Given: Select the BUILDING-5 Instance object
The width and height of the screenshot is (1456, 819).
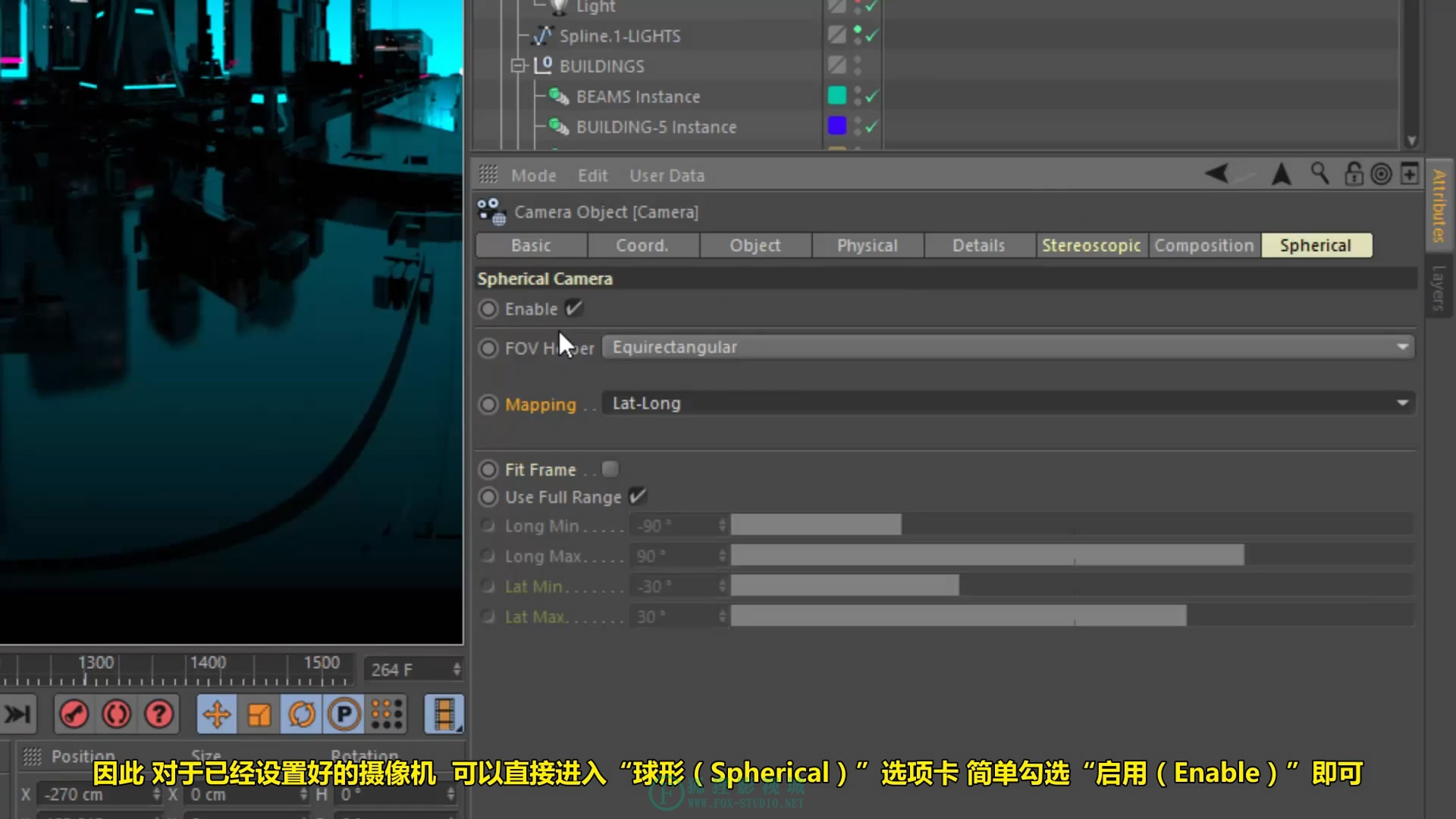Looking at the screenshot, I should coord(656,127).
